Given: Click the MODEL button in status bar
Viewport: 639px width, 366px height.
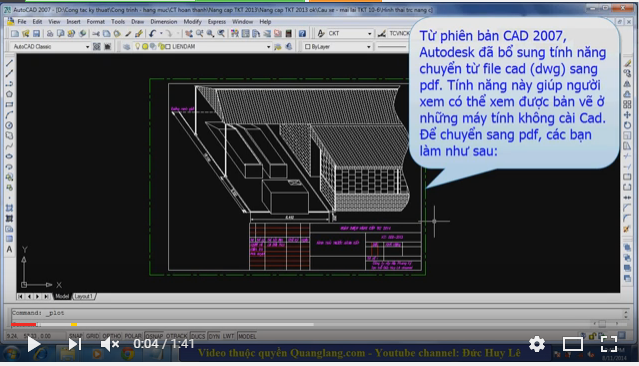Looking at the screenshot, I should click(247, 336).
